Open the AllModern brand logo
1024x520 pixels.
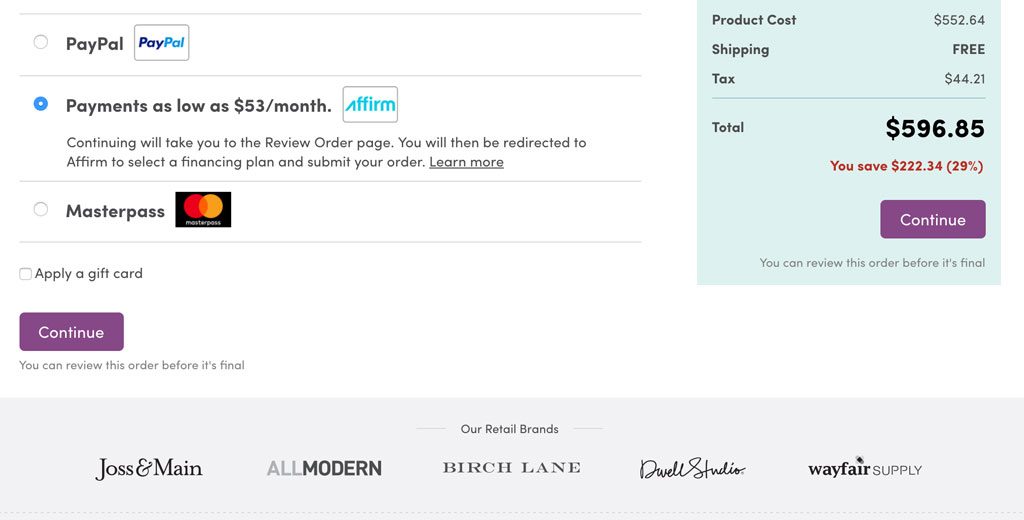(x=324, y=468)
